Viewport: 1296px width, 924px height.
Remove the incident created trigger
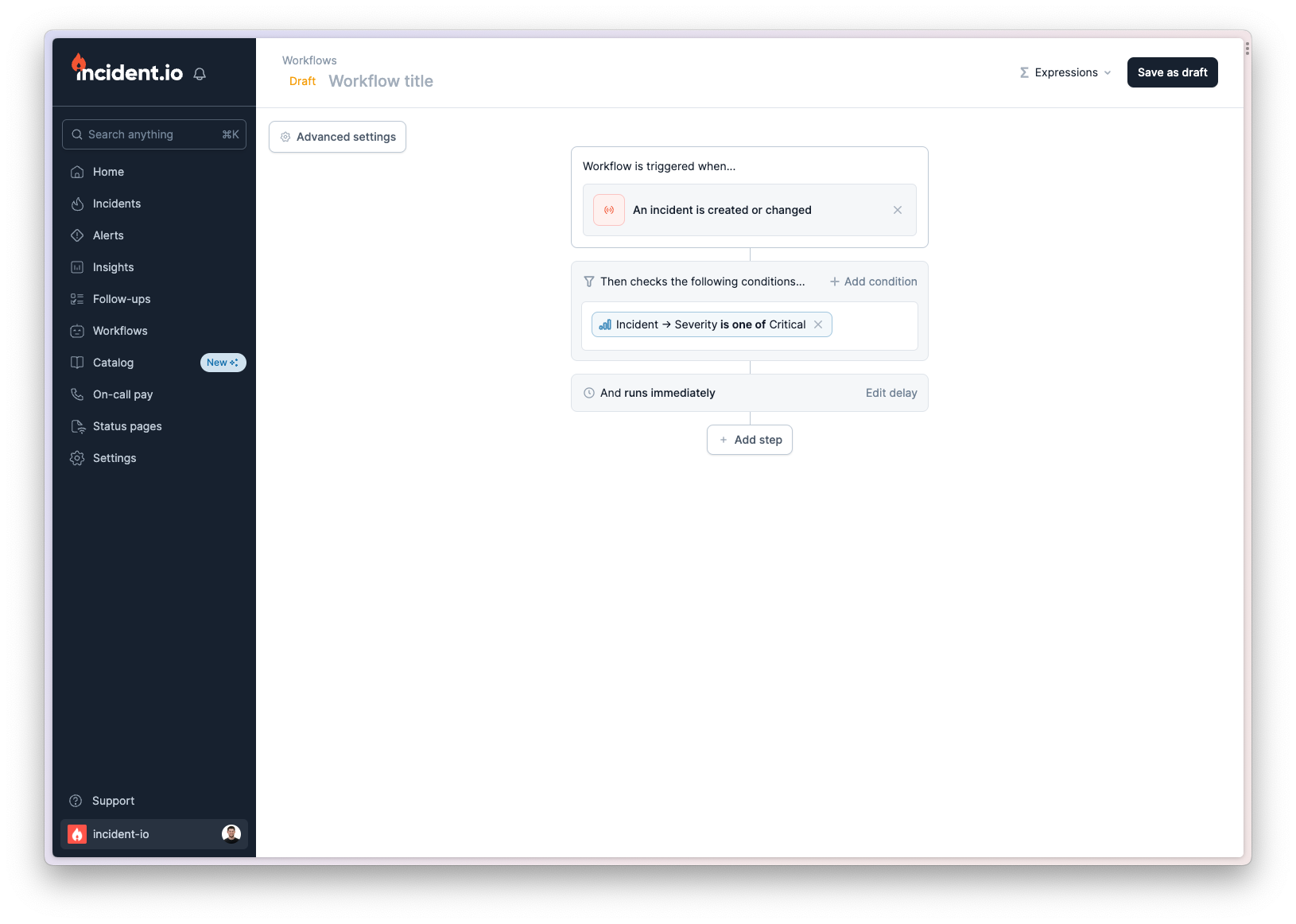coord(898,210)
